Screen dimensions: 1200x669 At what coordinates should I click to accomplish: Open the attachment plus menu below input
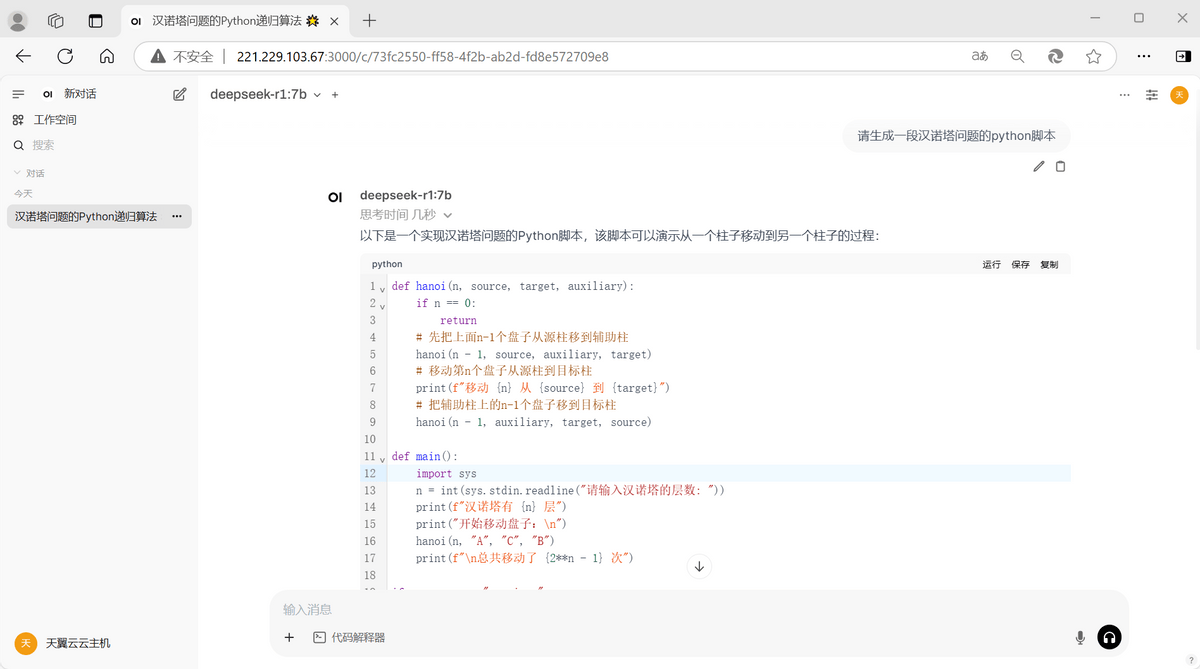[x=289, y=637]
